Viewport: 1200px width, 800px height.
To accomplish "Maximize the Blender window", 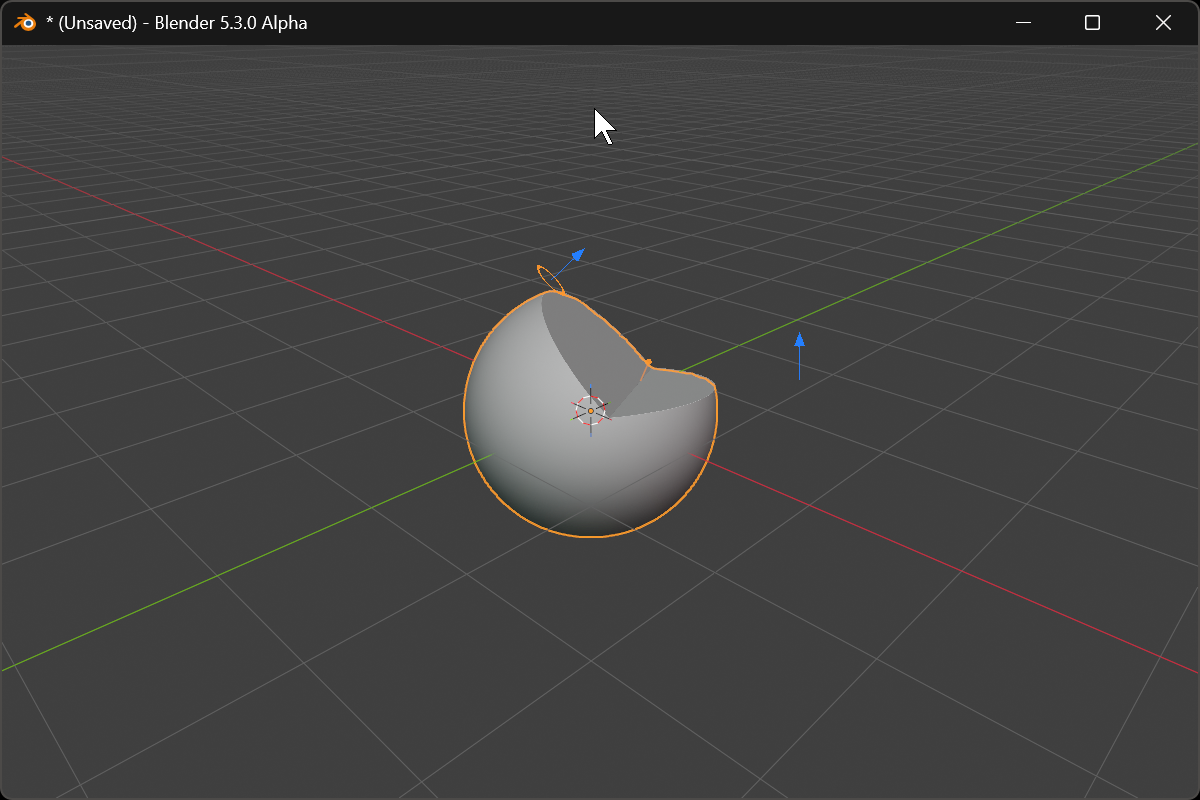I will 1093,22.
